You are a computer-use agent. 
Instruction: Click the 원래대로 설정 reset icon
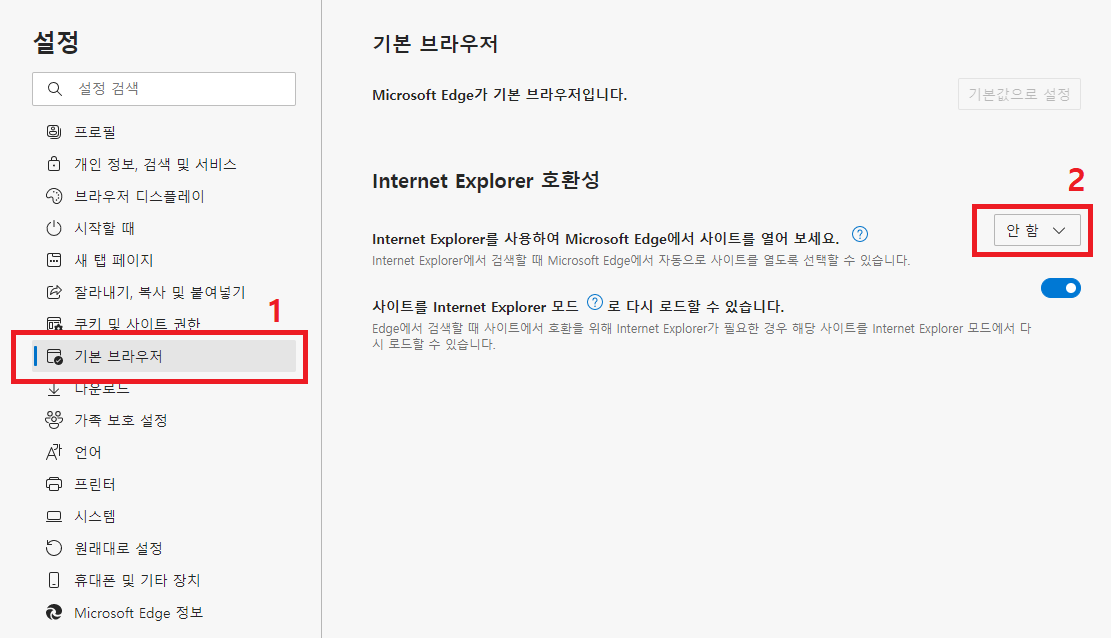54,548
